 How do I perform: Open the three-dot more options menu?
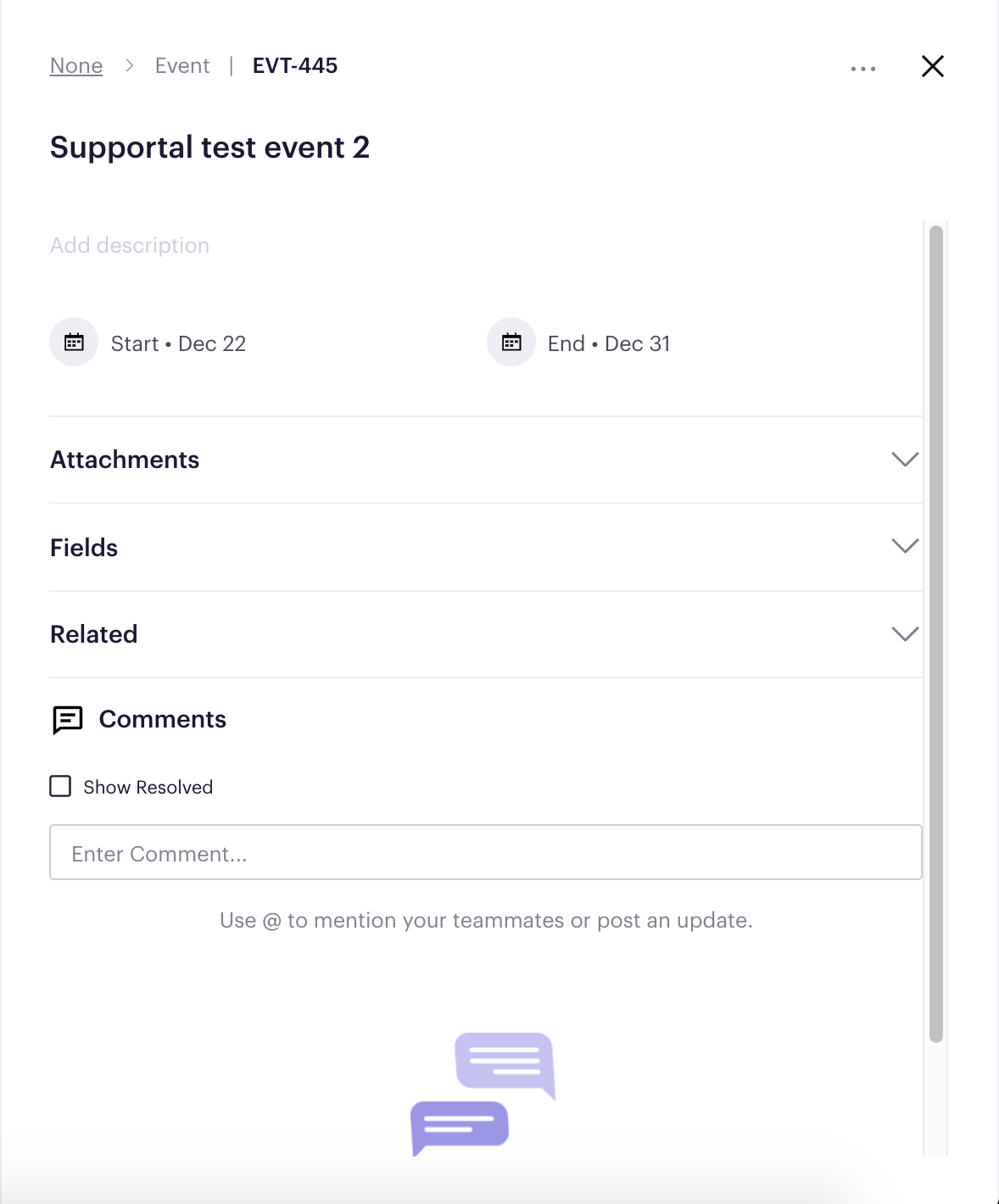click(x=863, y=69)
